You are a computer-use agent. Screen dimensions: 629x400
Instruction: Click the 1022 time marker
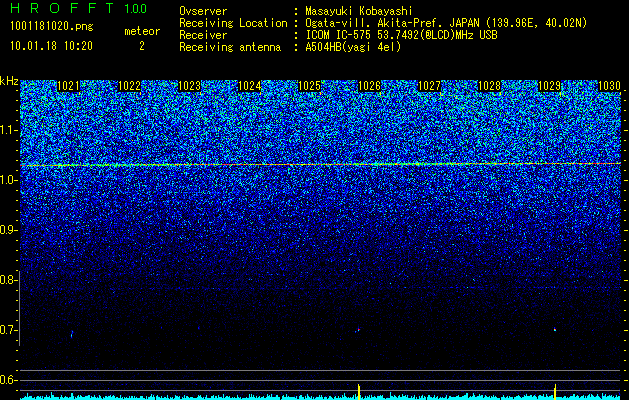130,86
